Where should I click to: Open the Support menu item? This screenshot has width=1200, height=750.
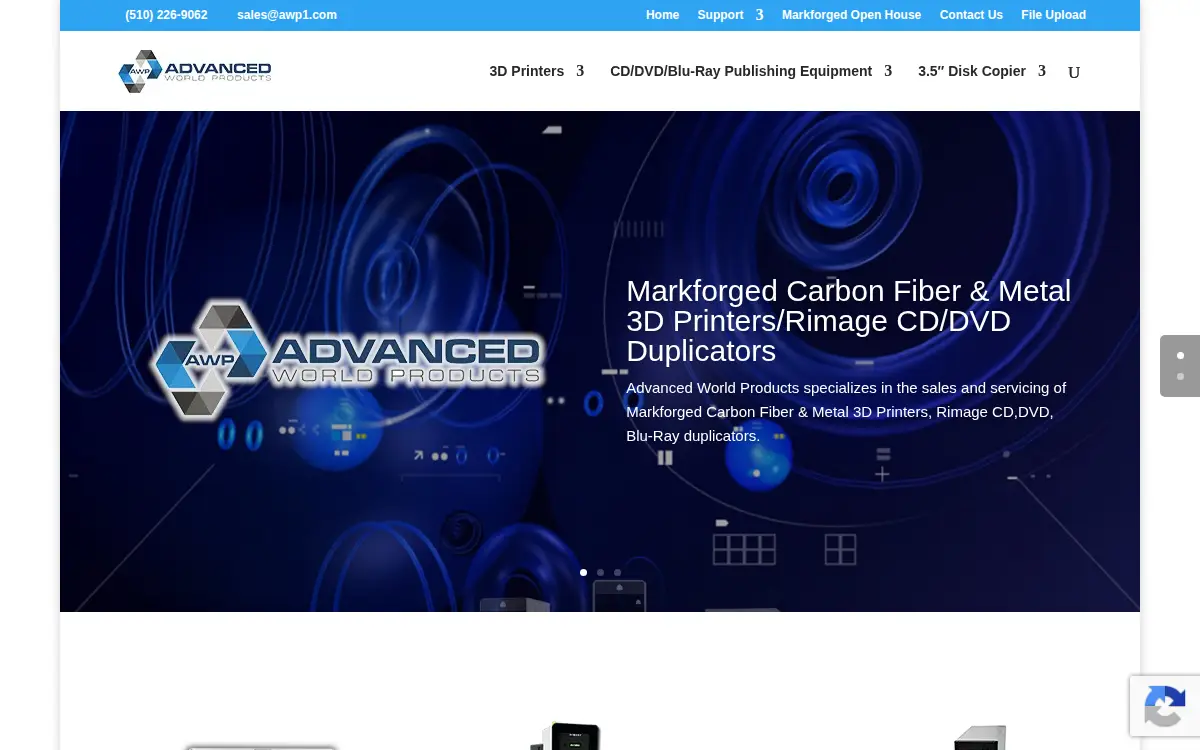pos(720,15)
